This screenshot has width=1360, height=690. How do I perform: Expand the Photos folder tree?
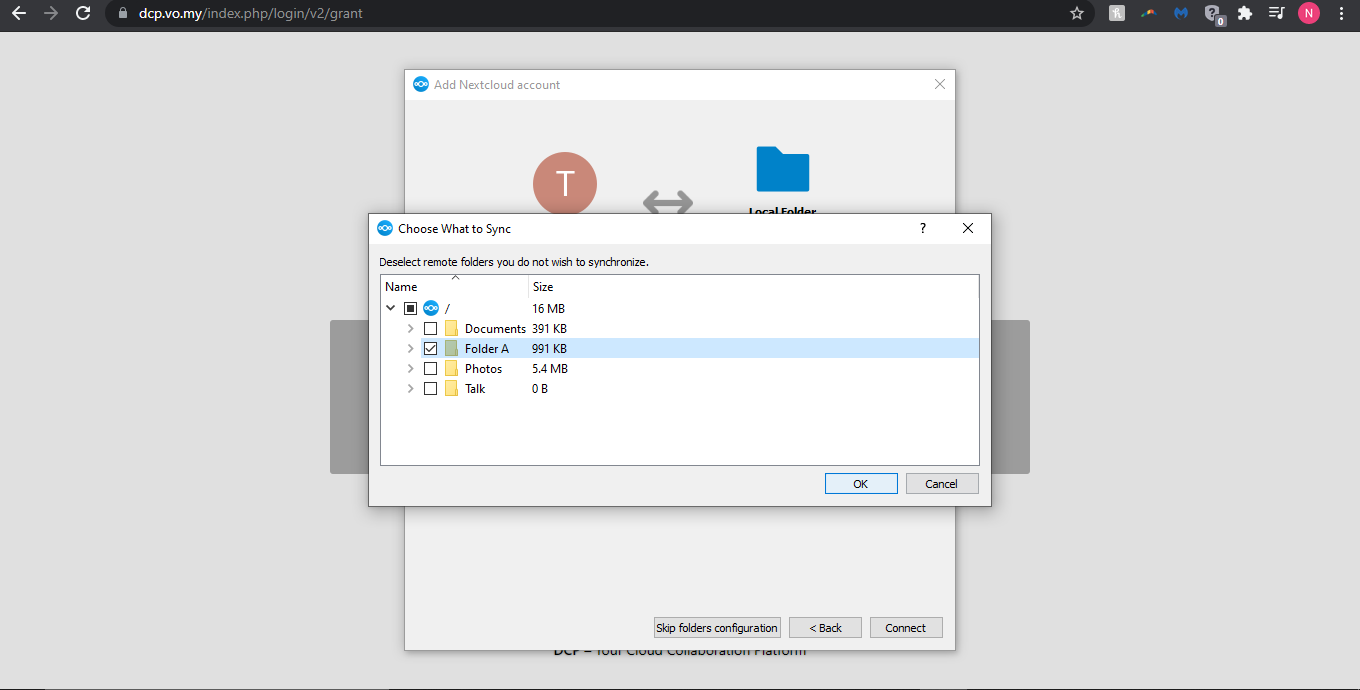point(410,368)
